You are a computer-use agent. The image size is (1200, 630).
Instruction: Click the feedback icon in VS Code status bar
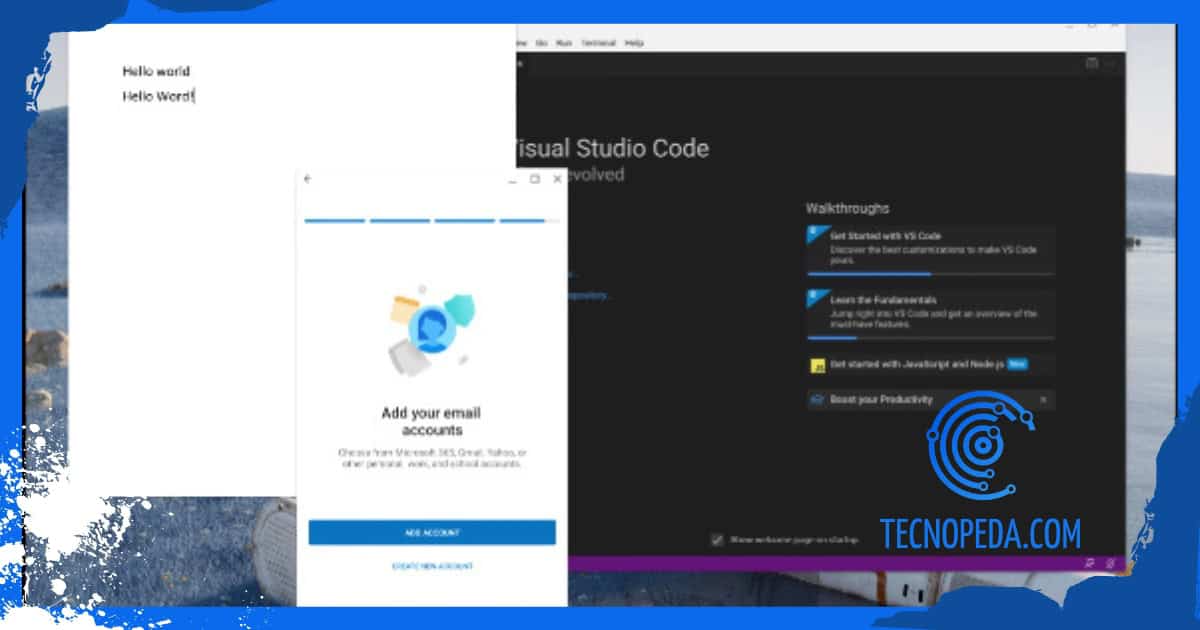pyautogui.click(x=1090, y=564)
